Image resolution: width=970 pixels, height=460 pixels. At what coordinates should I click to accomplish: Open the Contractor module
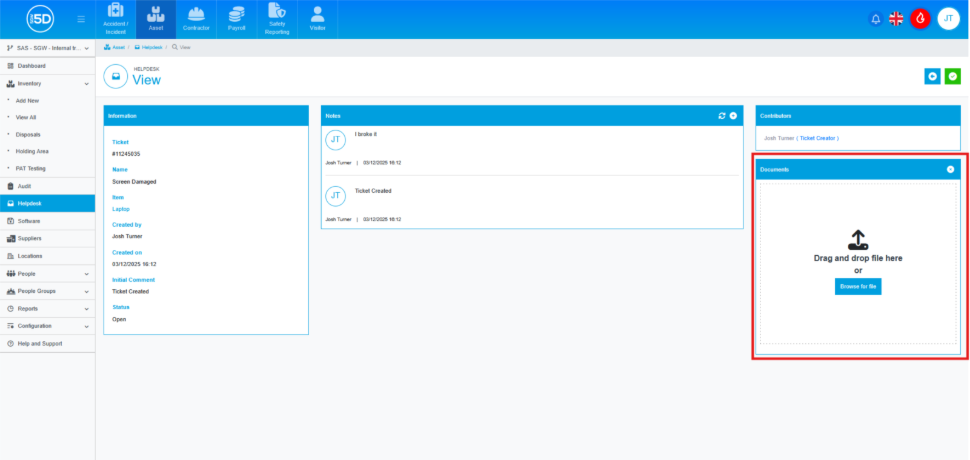click(196, 19)
